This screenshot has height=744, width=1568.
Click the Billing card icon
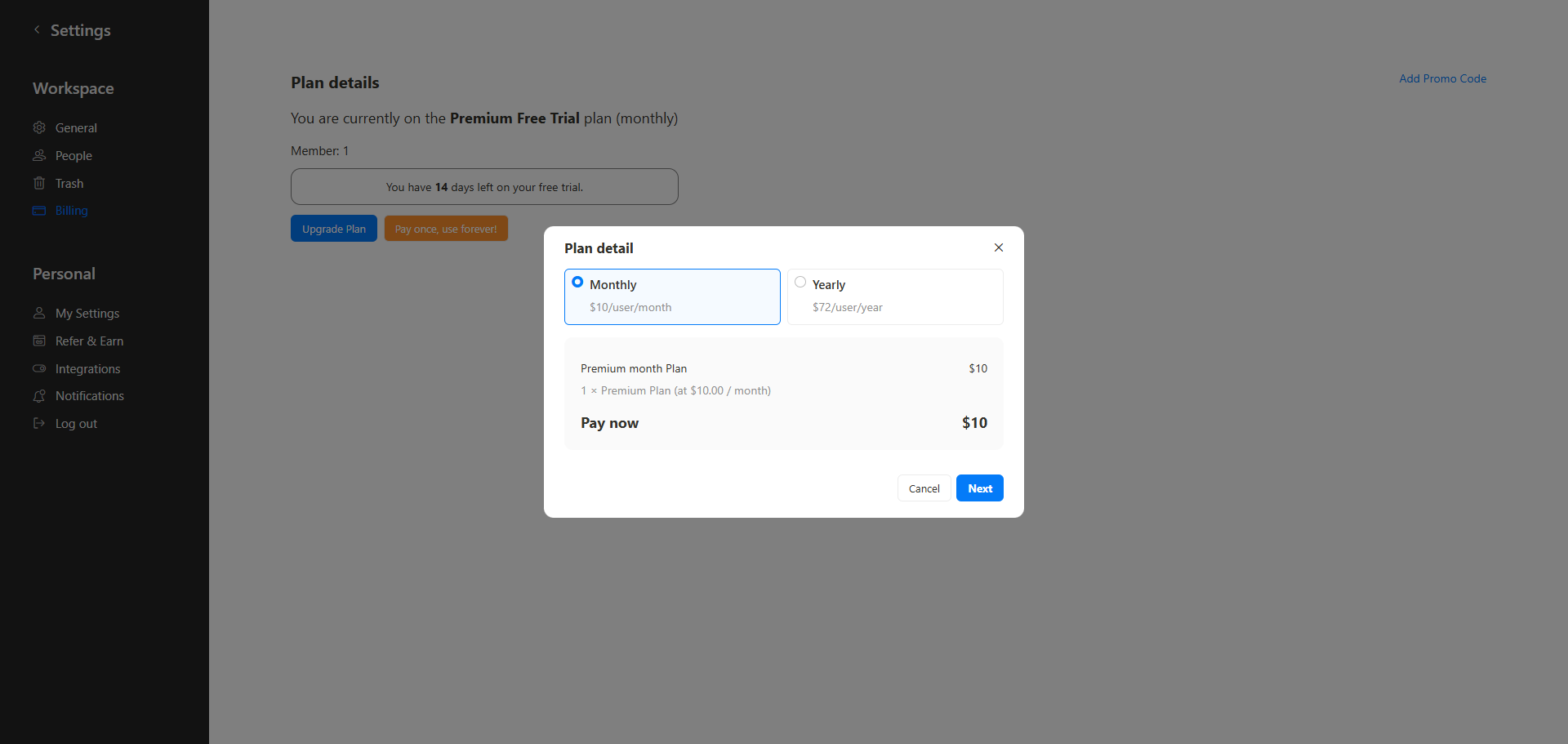pos(39,211)
